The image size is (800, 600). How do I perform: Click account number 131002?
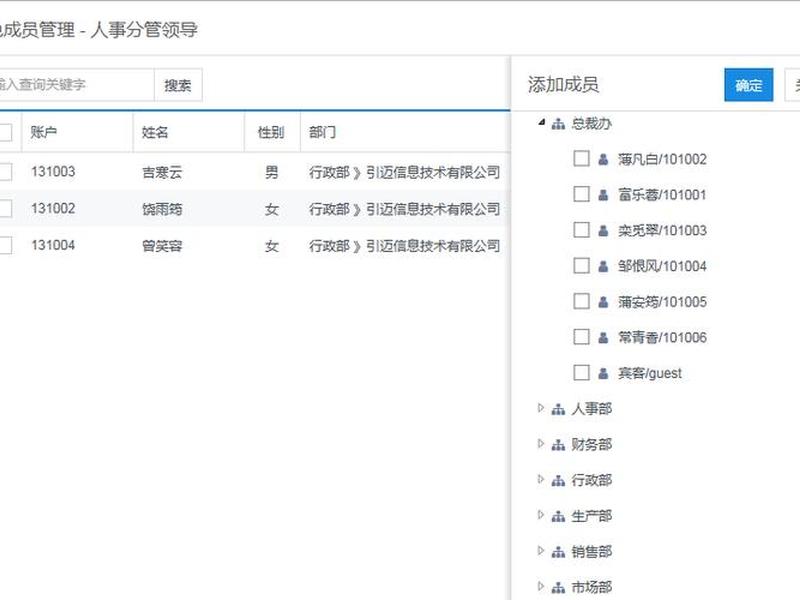(53, 208)
